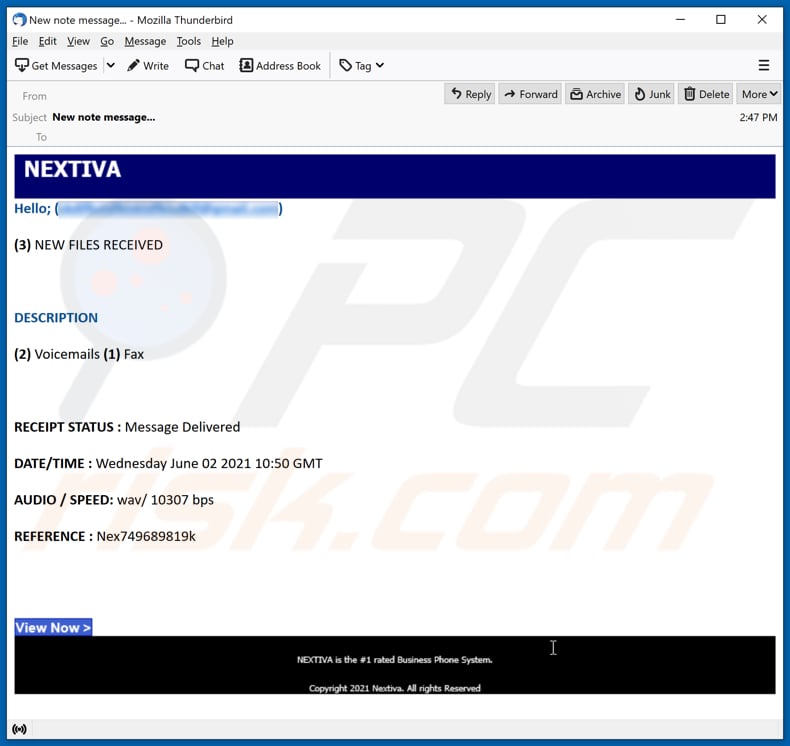Open the Address Book
The image size is (790, 746).
tap(280, 65)
